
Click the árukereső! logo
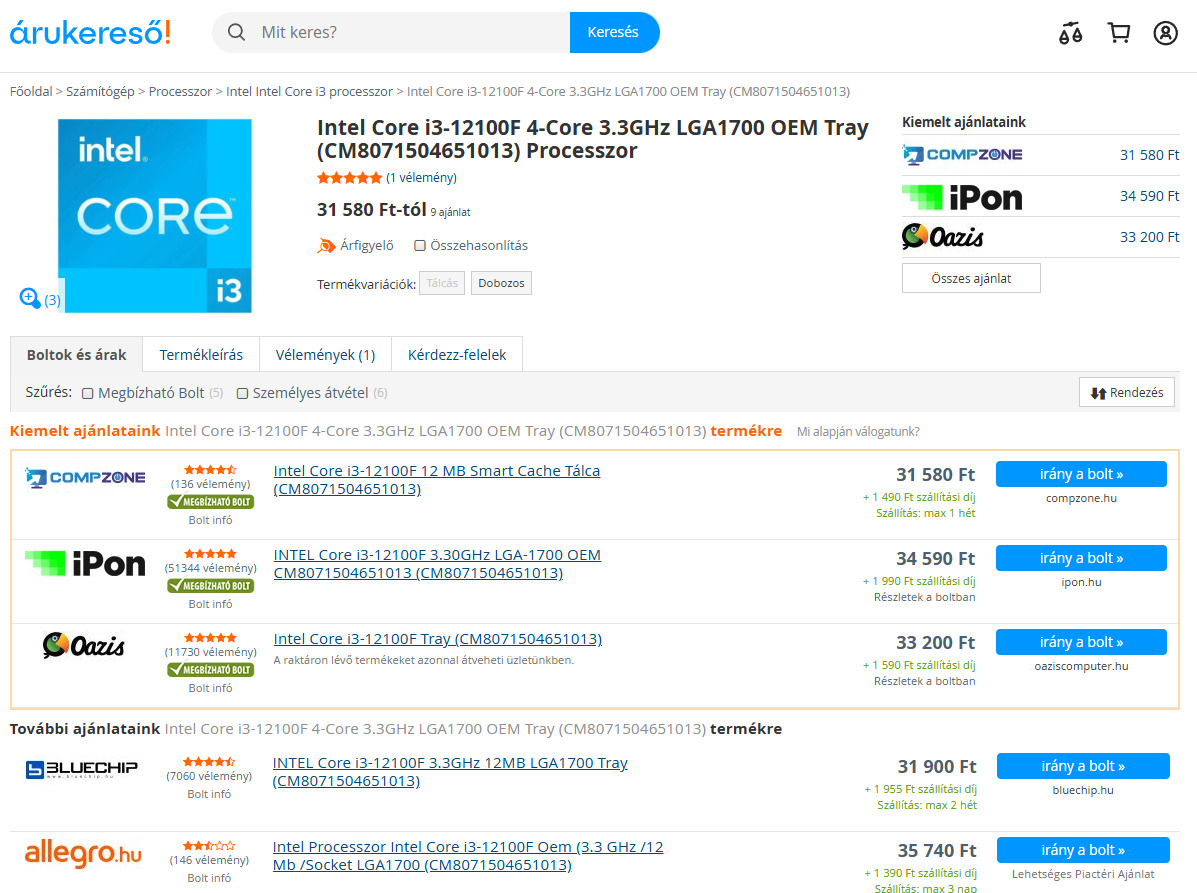point(90,32)
